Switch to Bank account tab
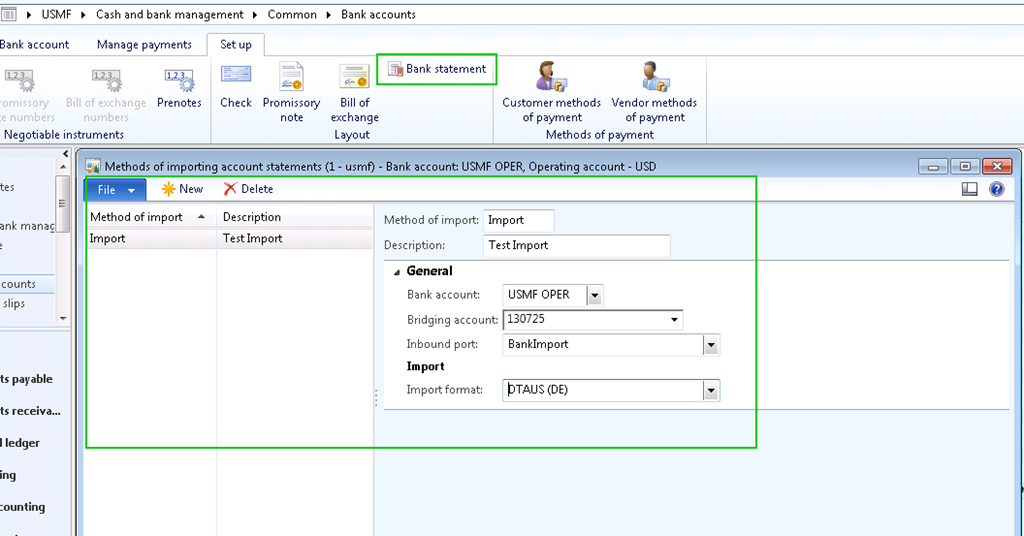The image size is (1024, 536). tap(34, 45)
